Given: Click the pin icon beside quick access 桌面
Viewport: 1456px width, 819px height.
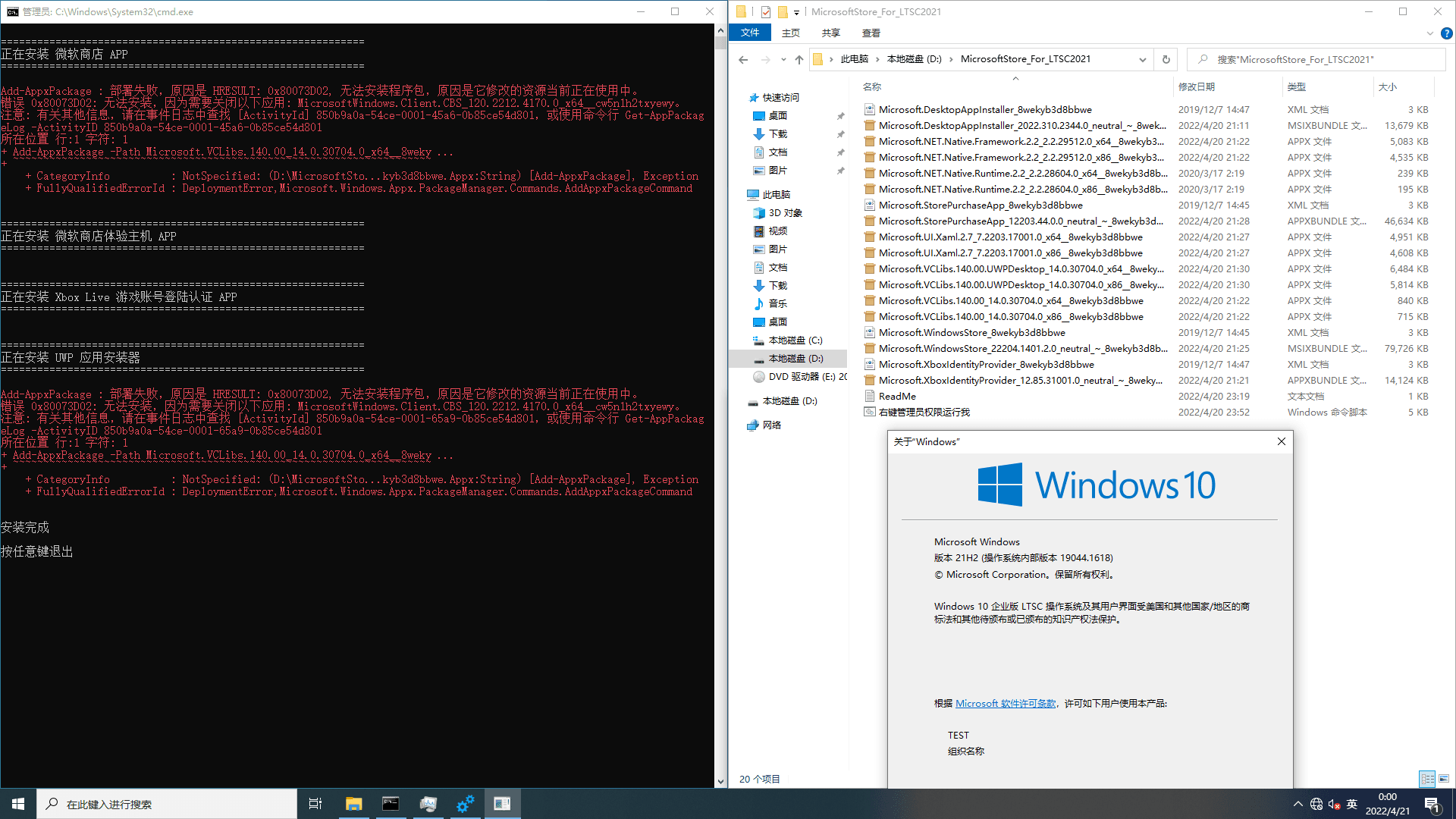Looking at the screenshot, I should tap(840, 116).
